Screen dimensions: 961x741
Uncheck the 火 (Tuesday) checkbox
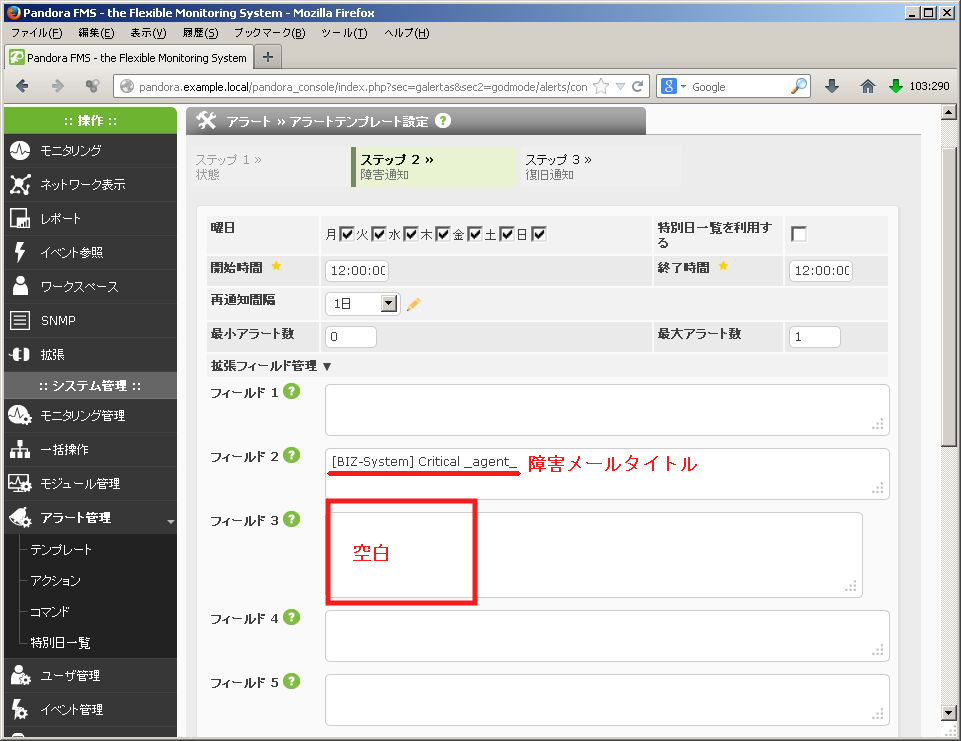[379, 234]
